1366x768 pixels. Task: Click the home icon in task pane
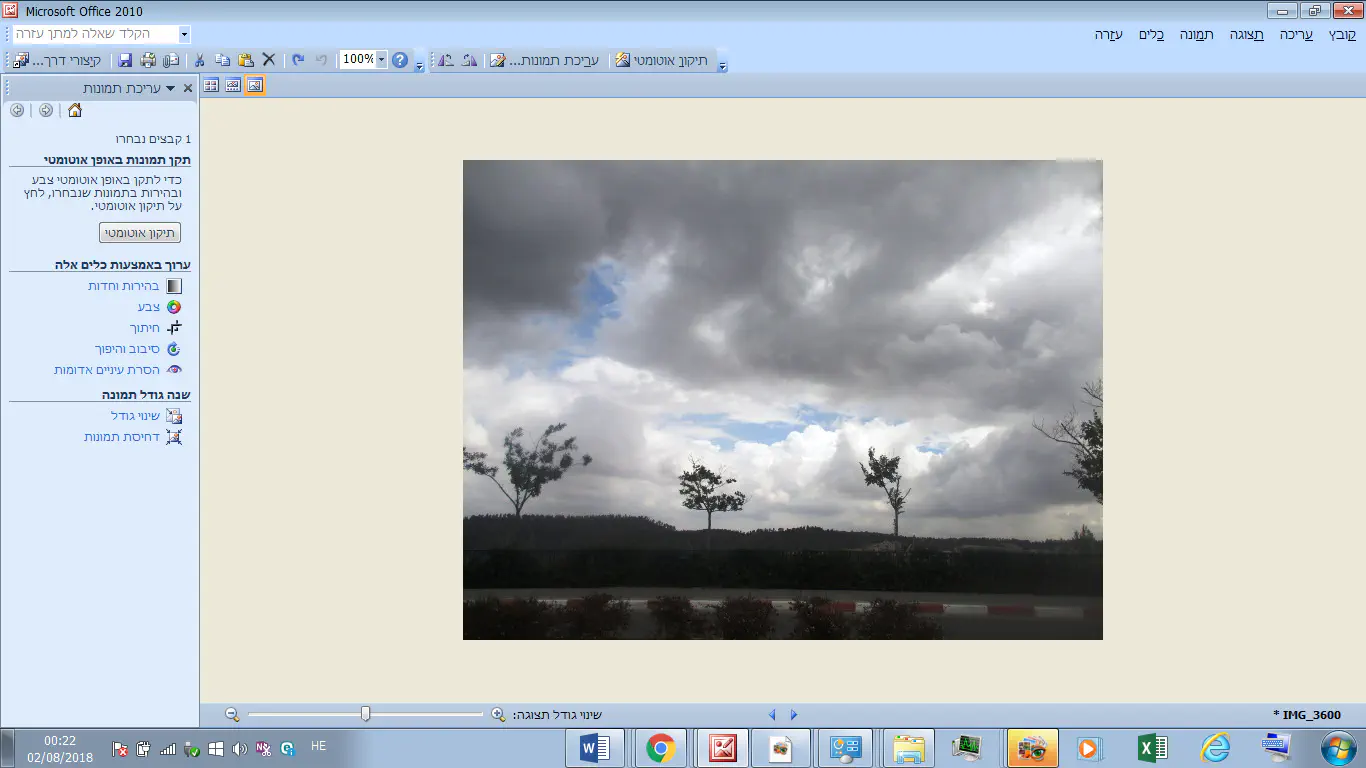[x=75, y=110]
